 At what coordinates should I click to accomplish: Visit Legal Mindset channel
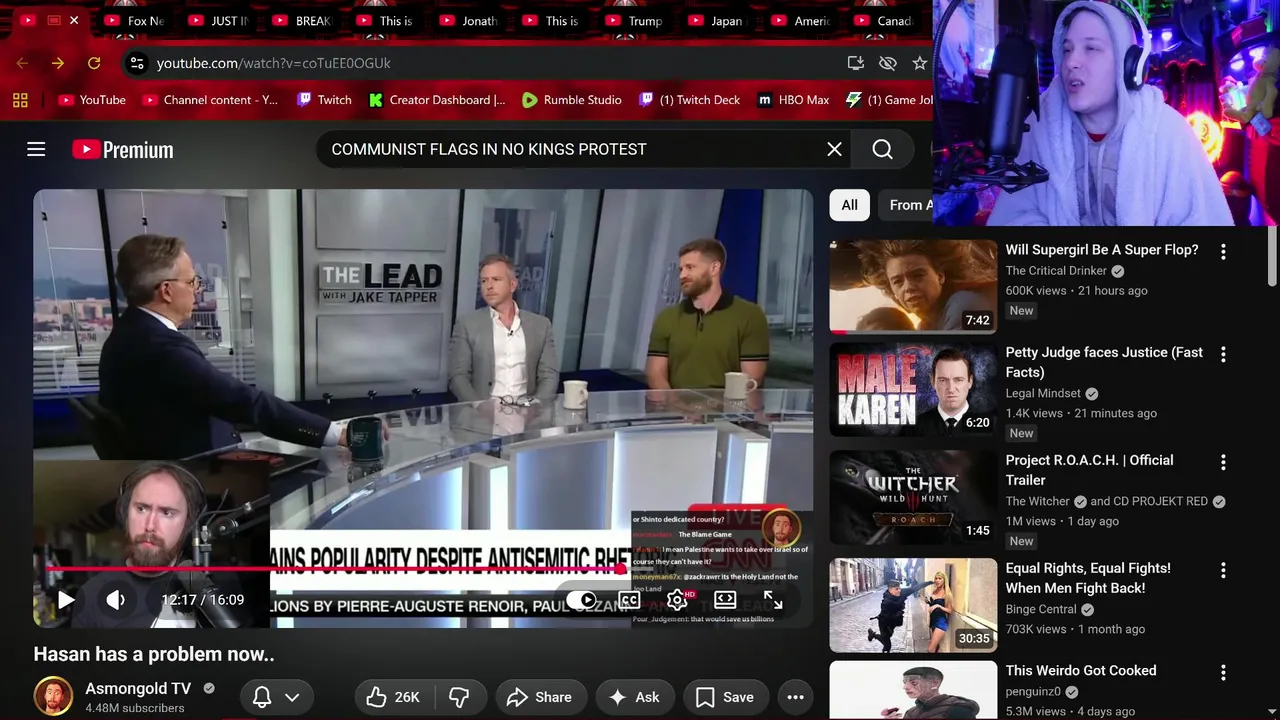[x=1043, y=393]
